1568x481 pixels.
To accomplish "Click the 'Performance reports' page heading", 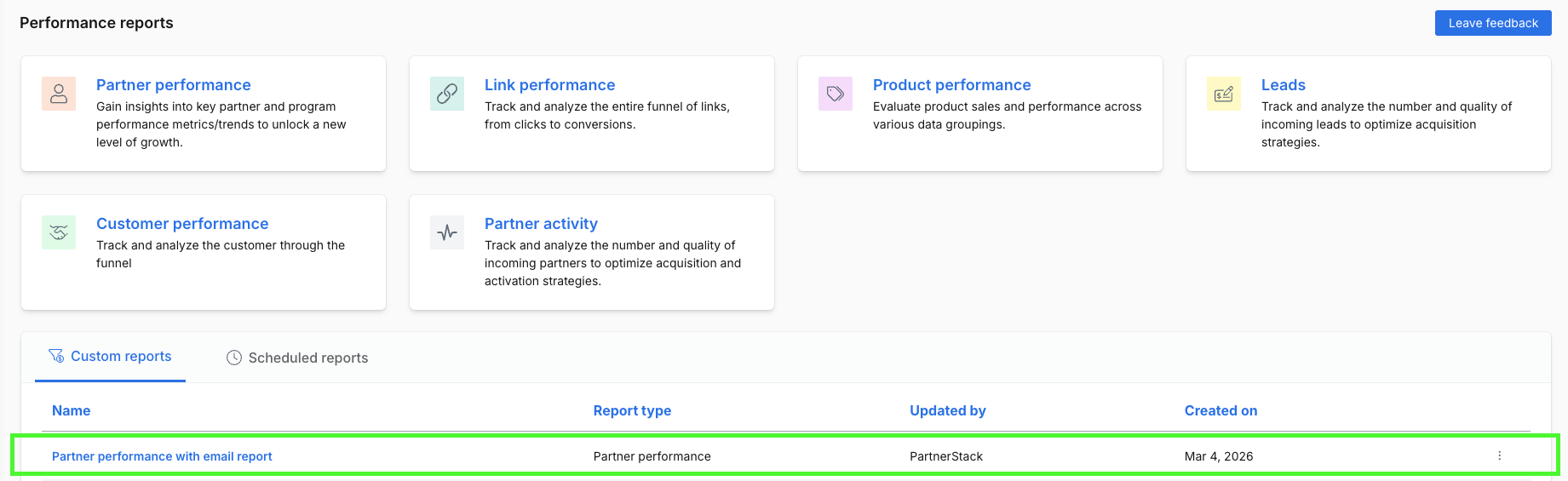I will 96,23.
